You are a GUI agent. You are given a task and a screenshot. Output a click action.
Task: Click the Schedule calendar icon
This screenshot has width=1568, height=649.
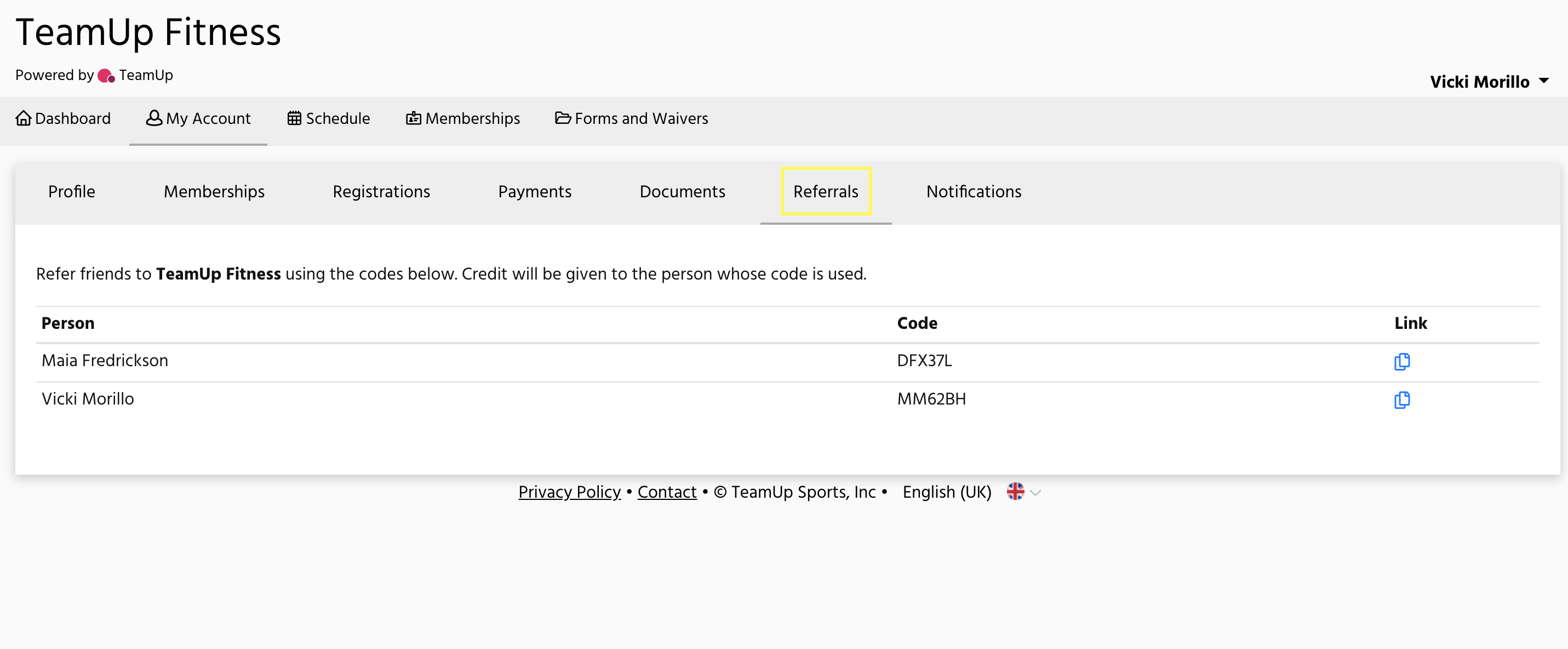pyautogui.click(x=294, y=118)
